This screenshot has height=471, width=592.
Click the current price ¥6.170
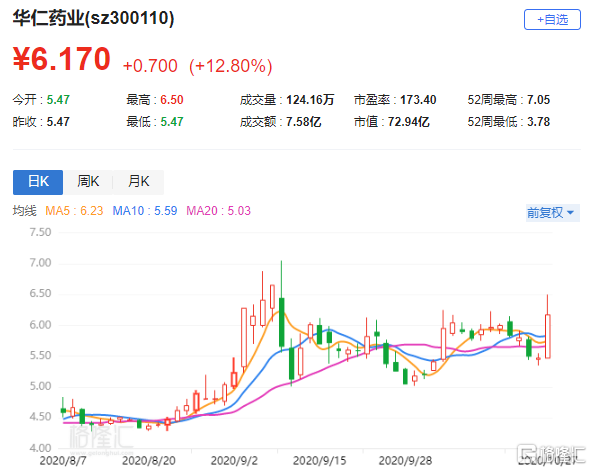(x=62, y=59)
